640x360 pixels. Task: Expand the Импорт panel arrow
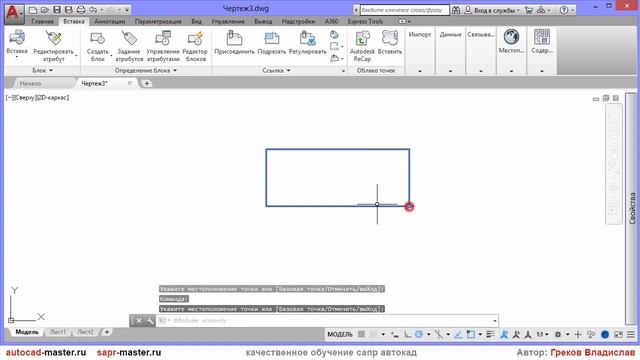click(420, 71)
